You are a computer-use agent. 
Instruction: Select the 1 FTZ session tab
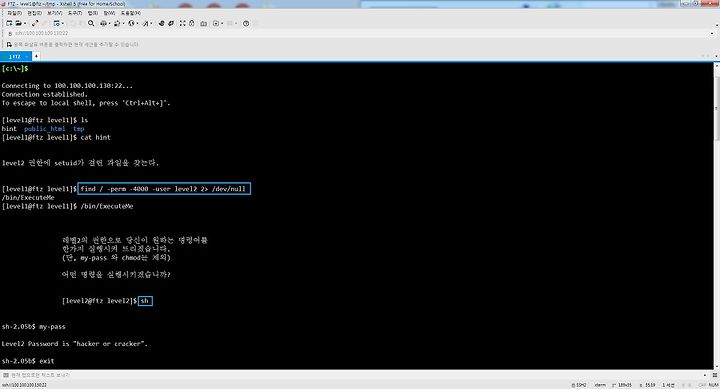coord(15,56)
